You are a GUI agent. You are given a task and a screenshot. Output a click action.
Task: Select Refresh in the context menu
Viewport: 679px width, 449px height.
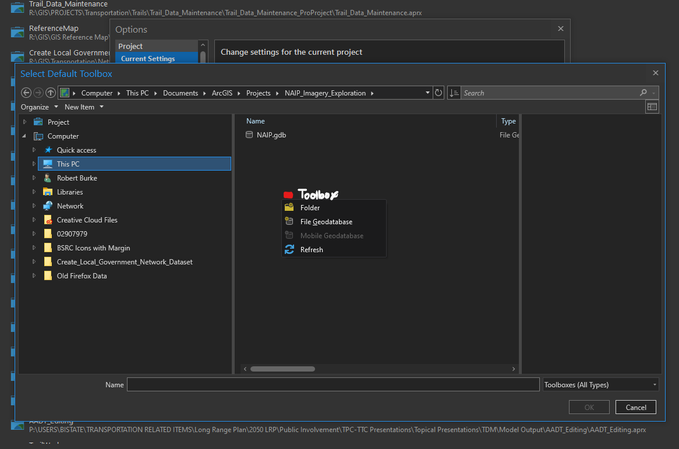pyautogui.click(x=311, y=250)
